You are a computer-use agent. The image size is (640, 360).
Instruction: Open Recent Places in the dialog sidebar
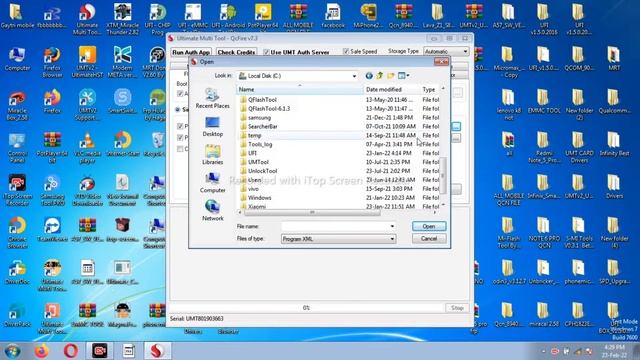click(212, 98)
